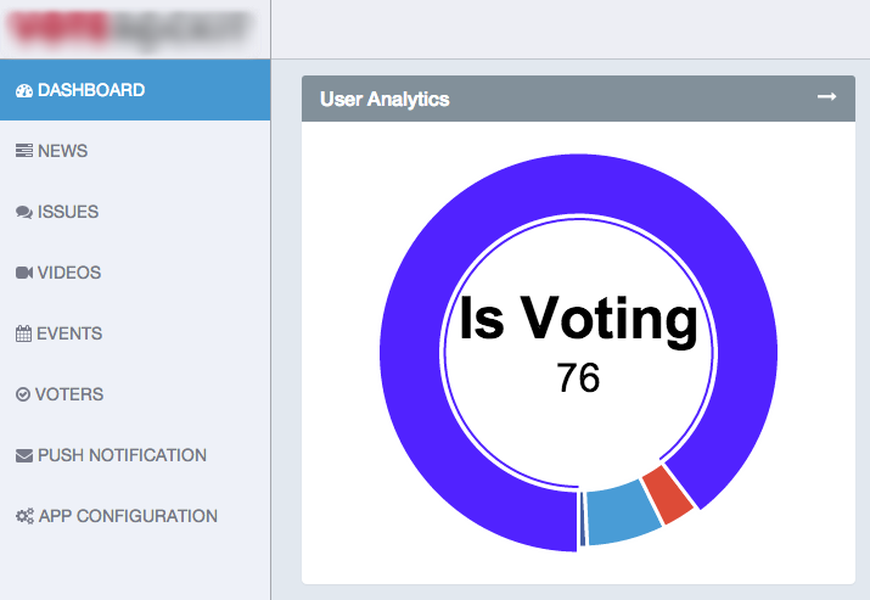The height and width of the screenshot is (600, 870).
Task: Open the NEWS section
Action: (x=135, y=151)
